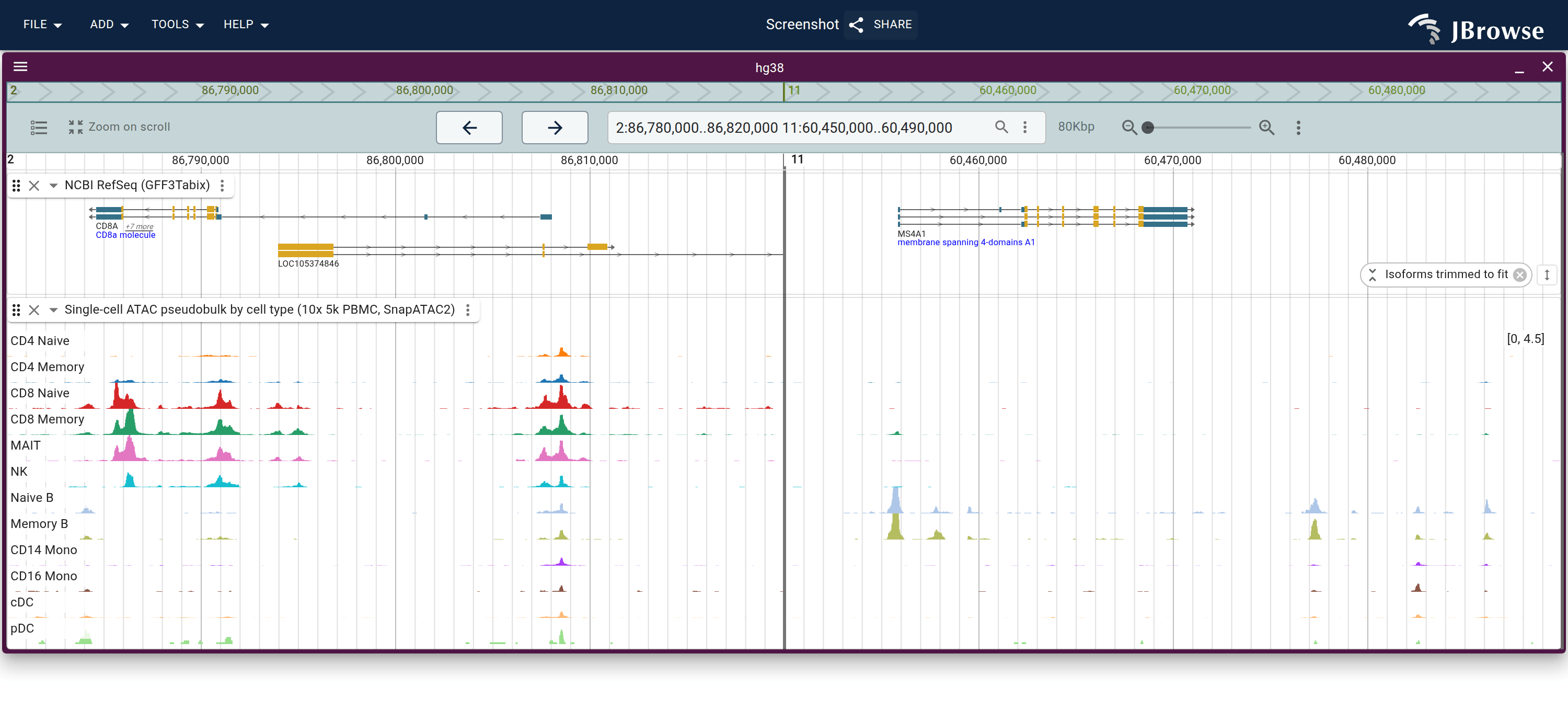Open the TOOLS menu
The width and height of the screenshot is (1568, 711).
177,25
